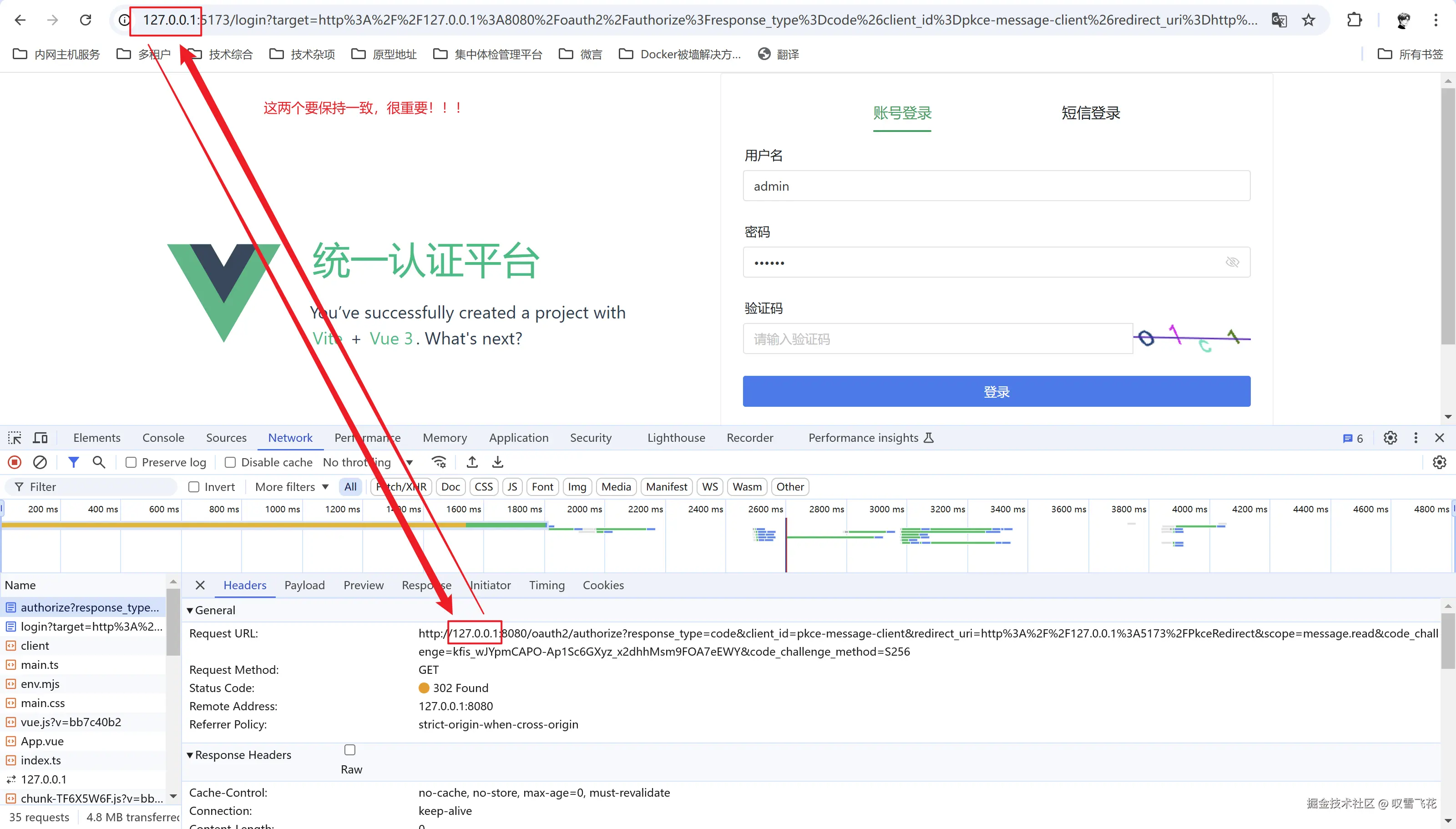
Task: Open the 集中体检管理平台 bookmark folder
Action: click(x=487, y=54)
